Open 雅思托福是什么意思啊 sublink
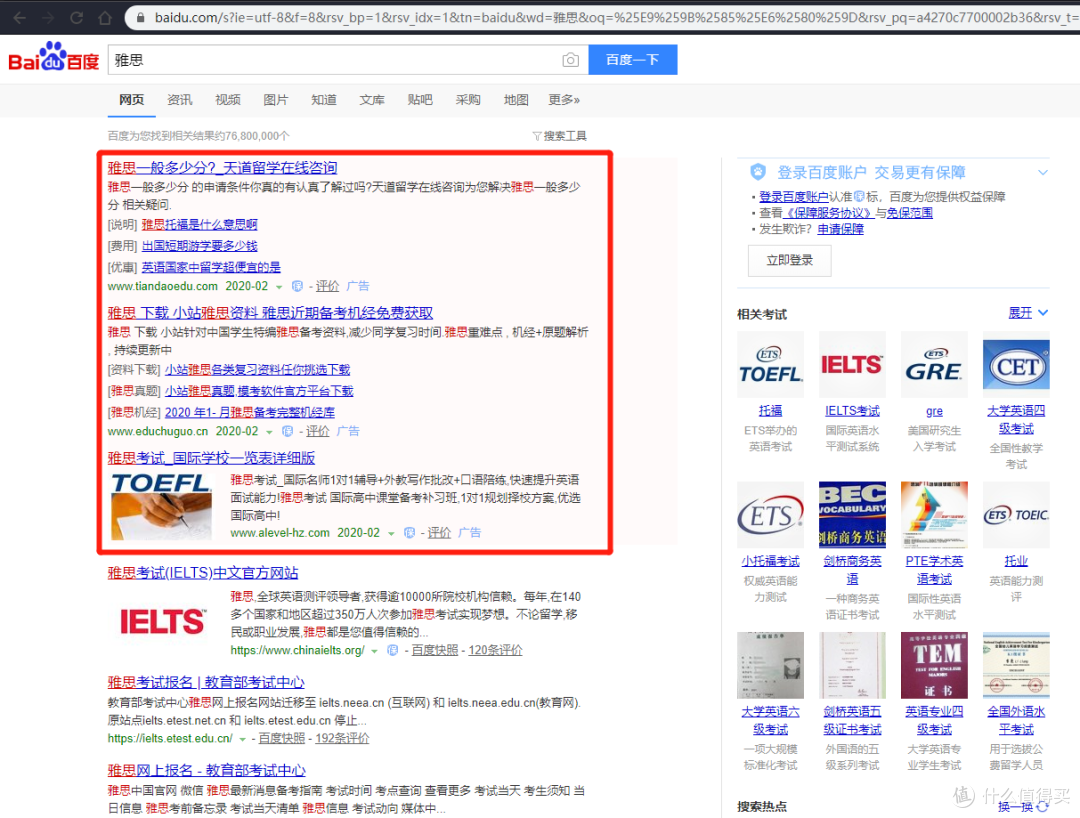Viewport: 1080px width, 818px height. click(200, 224)
